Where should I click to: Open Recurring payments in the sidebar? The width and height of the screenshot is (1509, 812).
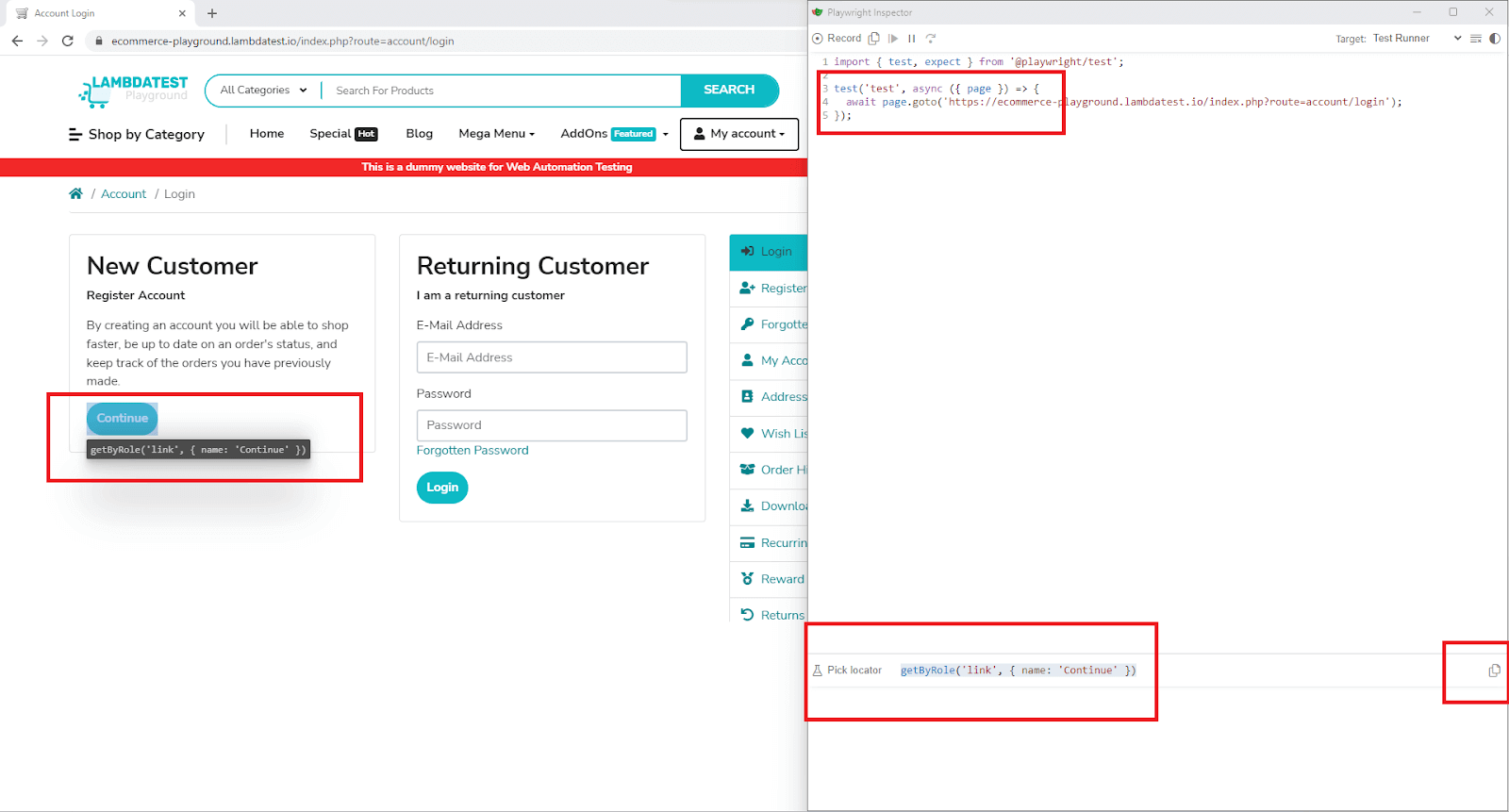[x=769, y=543]
